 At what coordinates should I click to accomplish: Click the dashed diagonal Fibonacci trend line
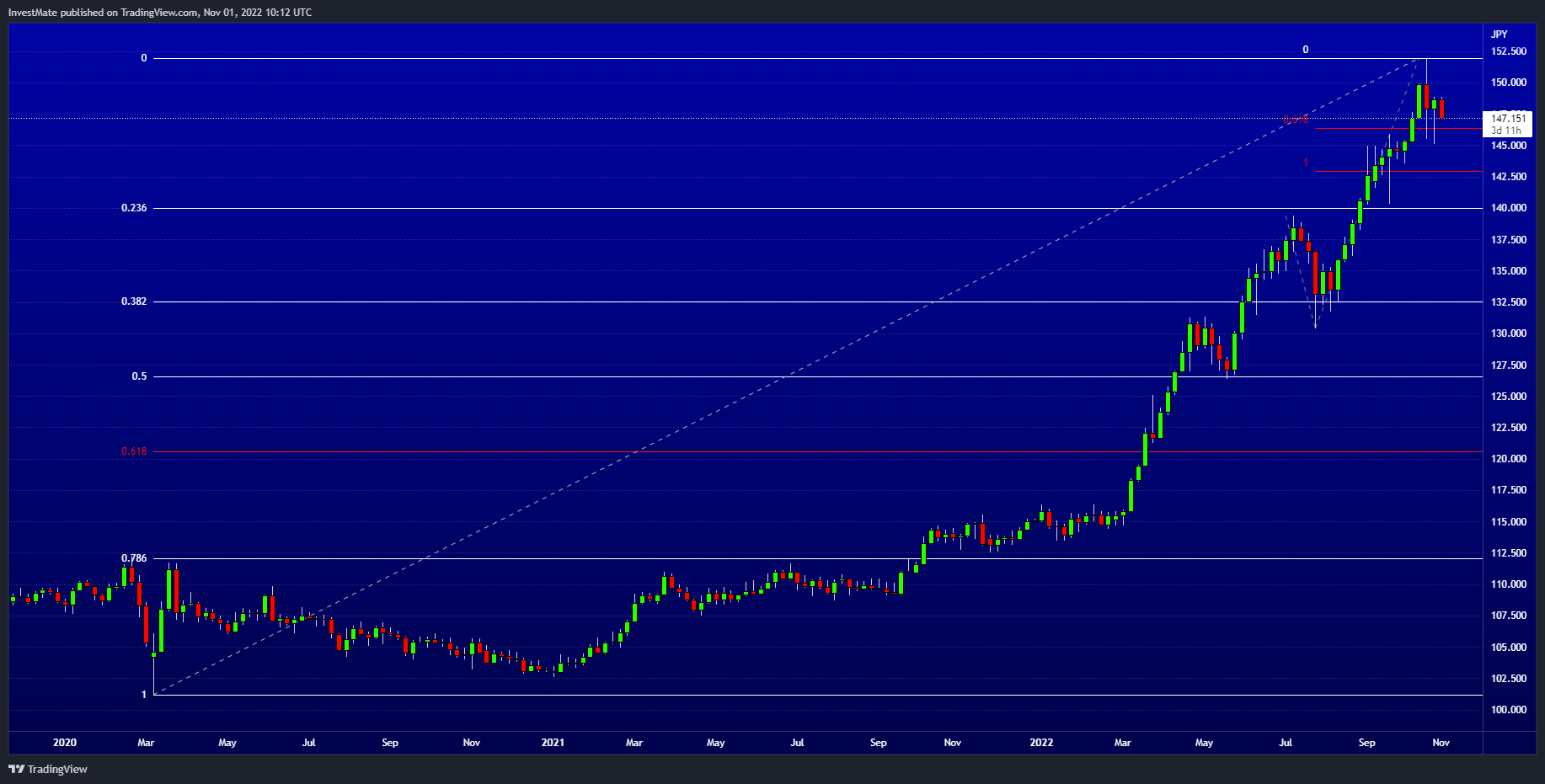pos(789,376)
